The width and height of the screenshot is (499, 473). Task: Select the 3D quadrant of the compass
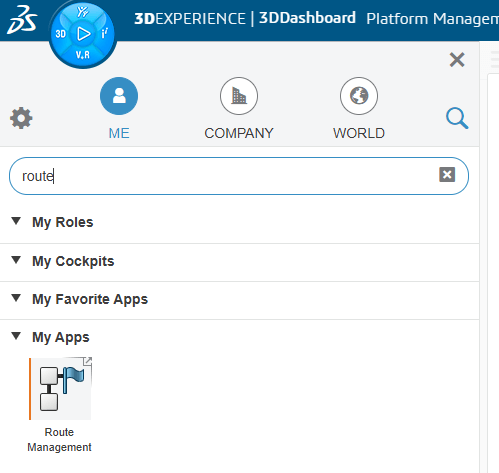tap(61, 34)
